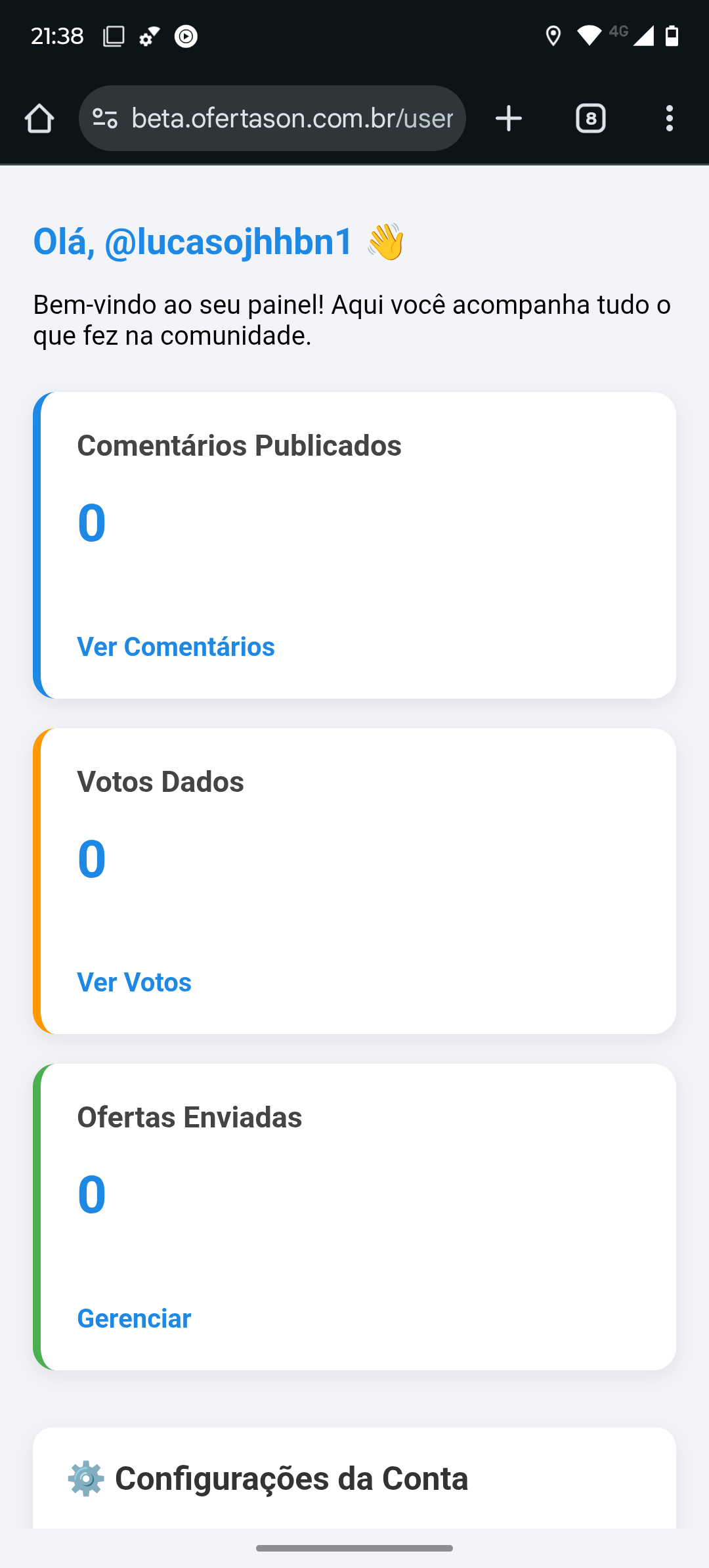Tap the waving hand emoji
Screen dimensions: 709x1568
tap(385, 242)
